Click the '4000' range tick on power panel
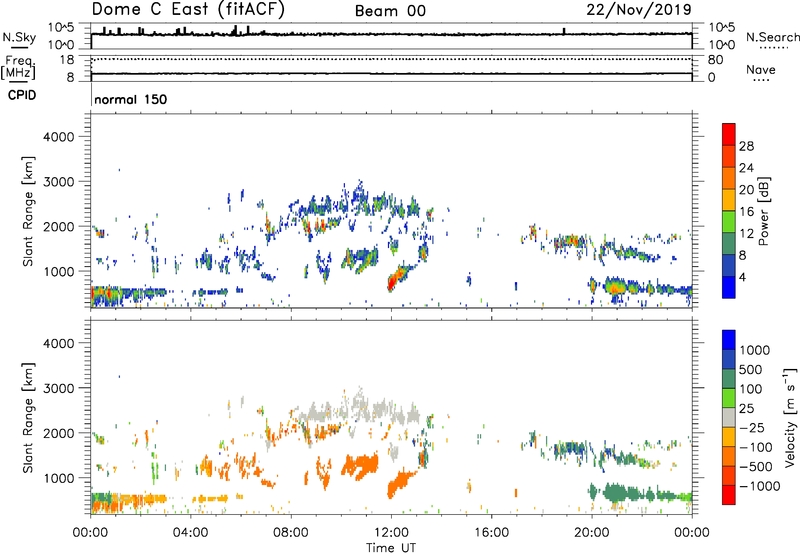This screenshot has width=800, height=554. pyautogui.click(x=59, y=137)
